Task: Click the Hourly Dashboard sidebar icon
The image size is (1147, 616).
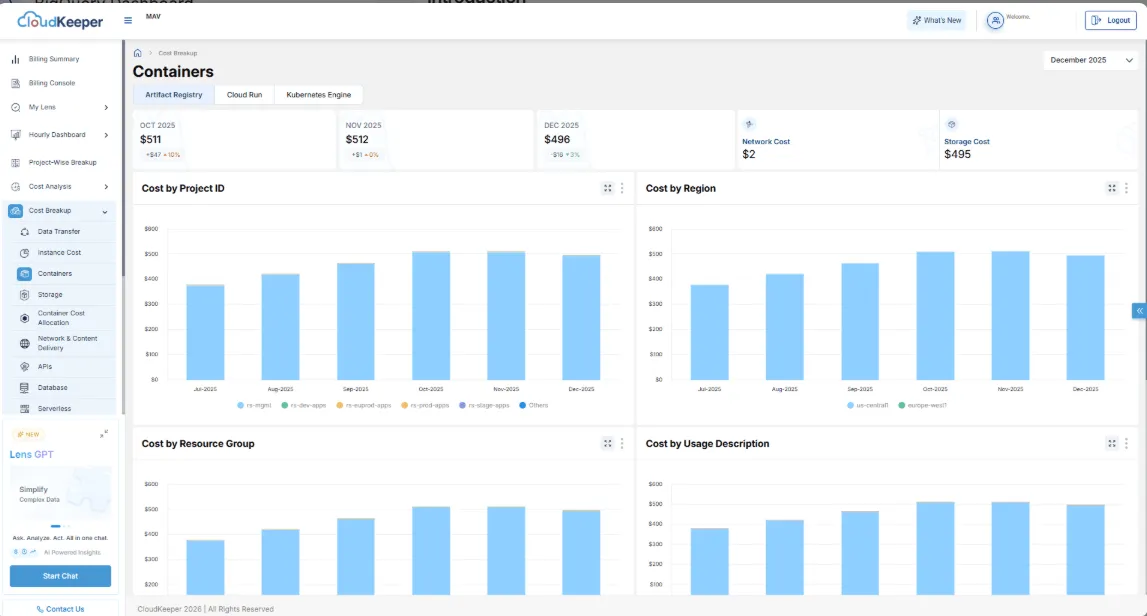Action: click(15, 135)
